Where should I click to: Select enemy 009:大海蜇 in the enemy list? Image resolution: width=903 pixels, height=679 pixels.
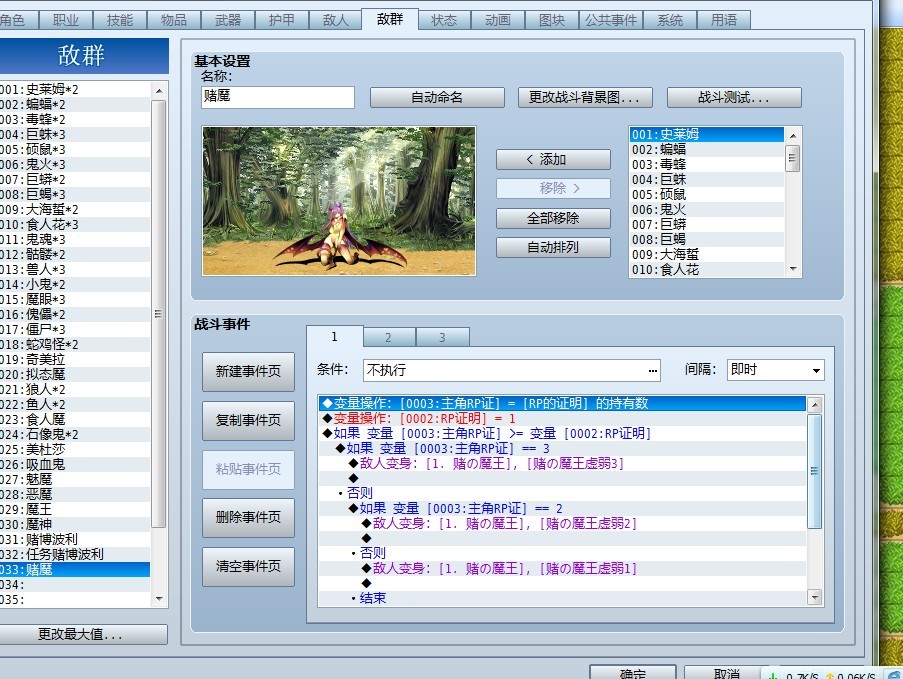[x=707, y=255]
